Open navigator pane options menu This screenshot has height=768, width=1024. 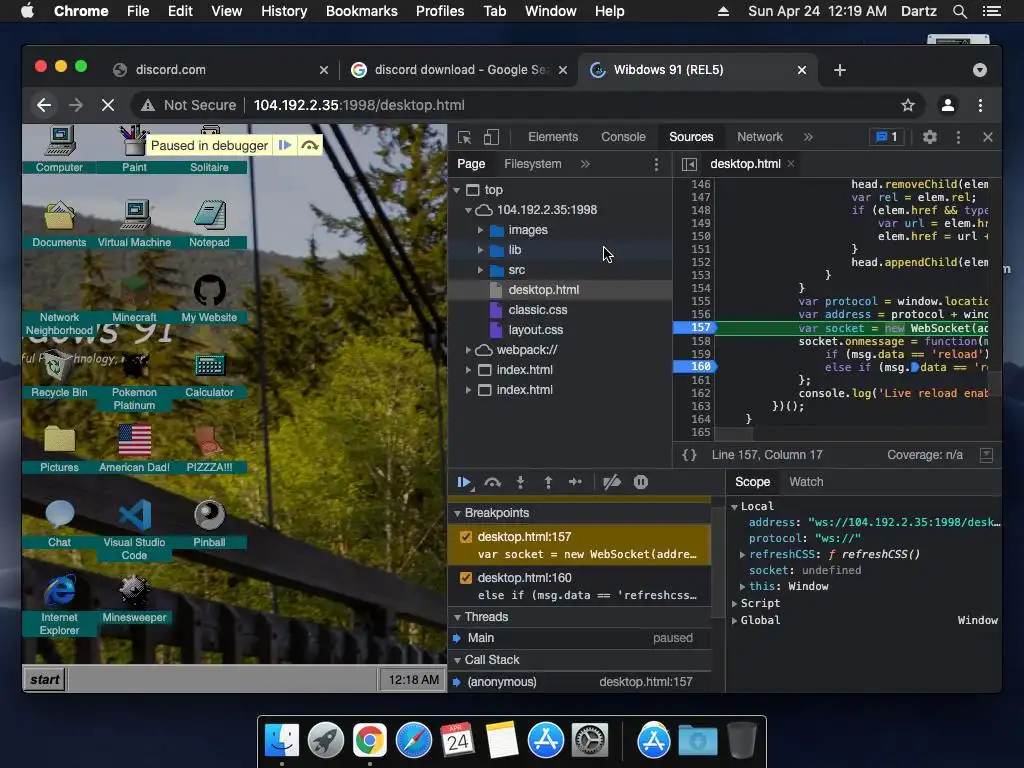(x=656, y=165)
